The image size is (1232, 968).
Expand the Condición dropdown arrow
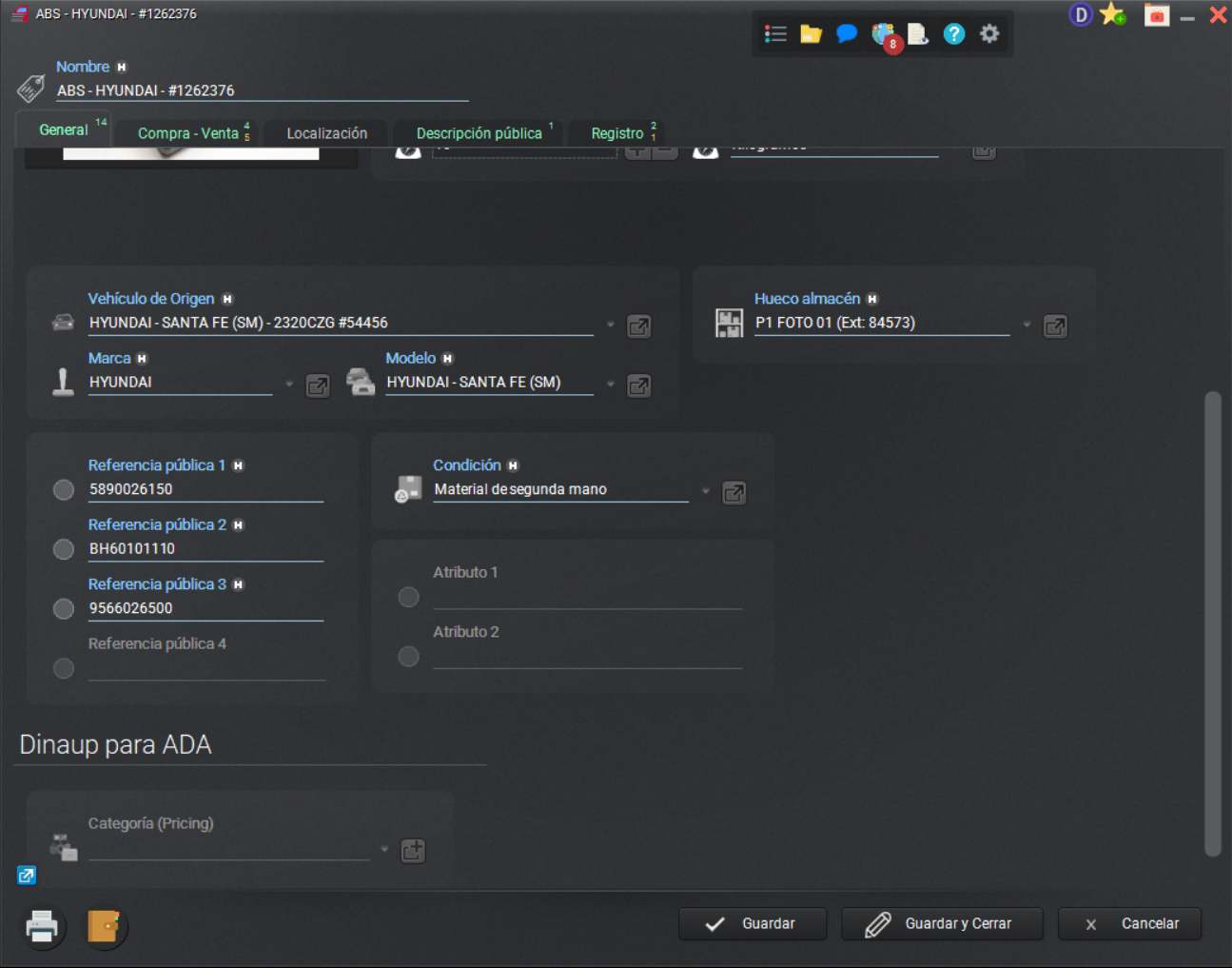coord(705,491)
